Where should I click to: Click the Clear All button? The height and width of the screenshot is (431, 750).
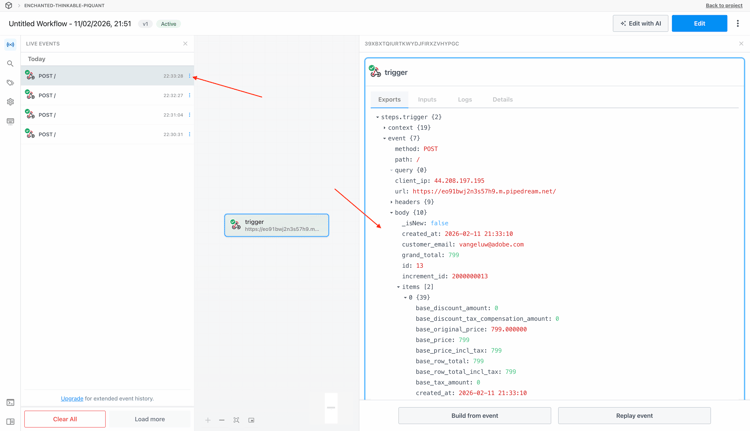point(65,419)
